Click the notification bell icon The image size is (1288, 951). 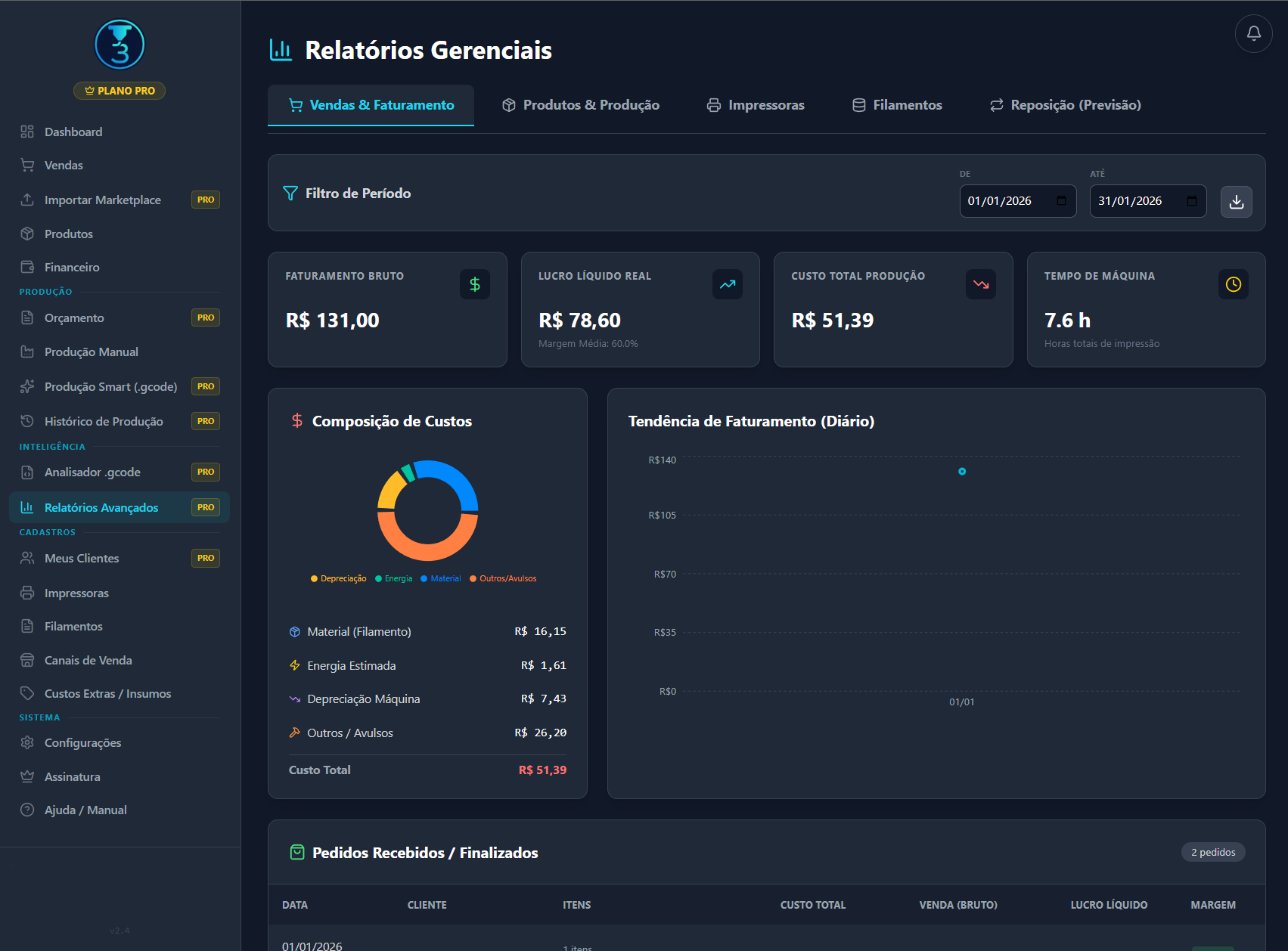click(x=1253, y=33)
